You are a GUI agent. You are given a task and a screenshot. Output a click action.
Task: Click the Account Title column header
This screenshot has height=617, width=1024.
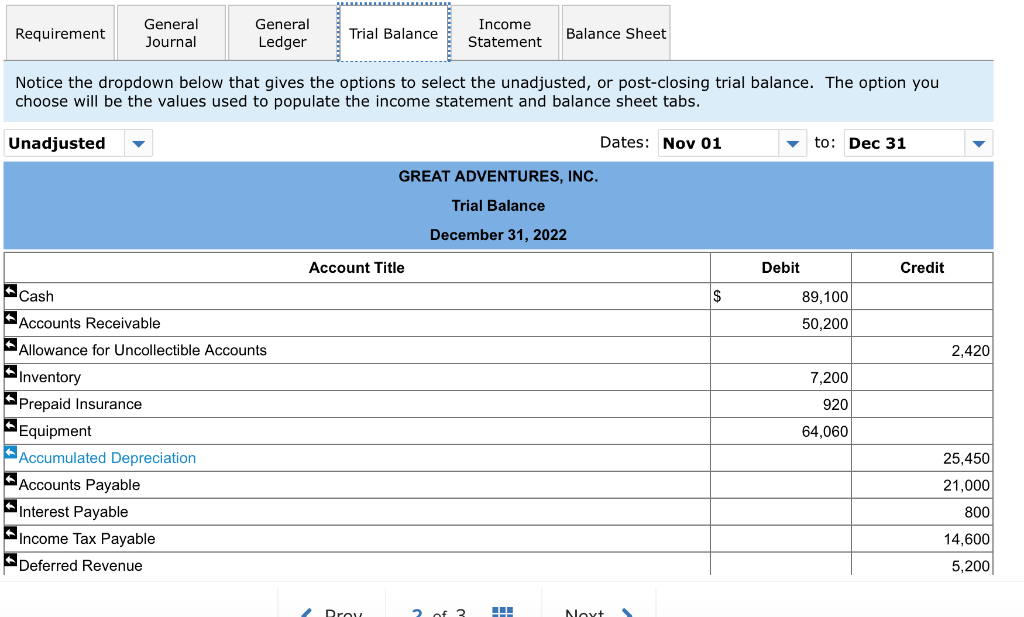[357, 268]
